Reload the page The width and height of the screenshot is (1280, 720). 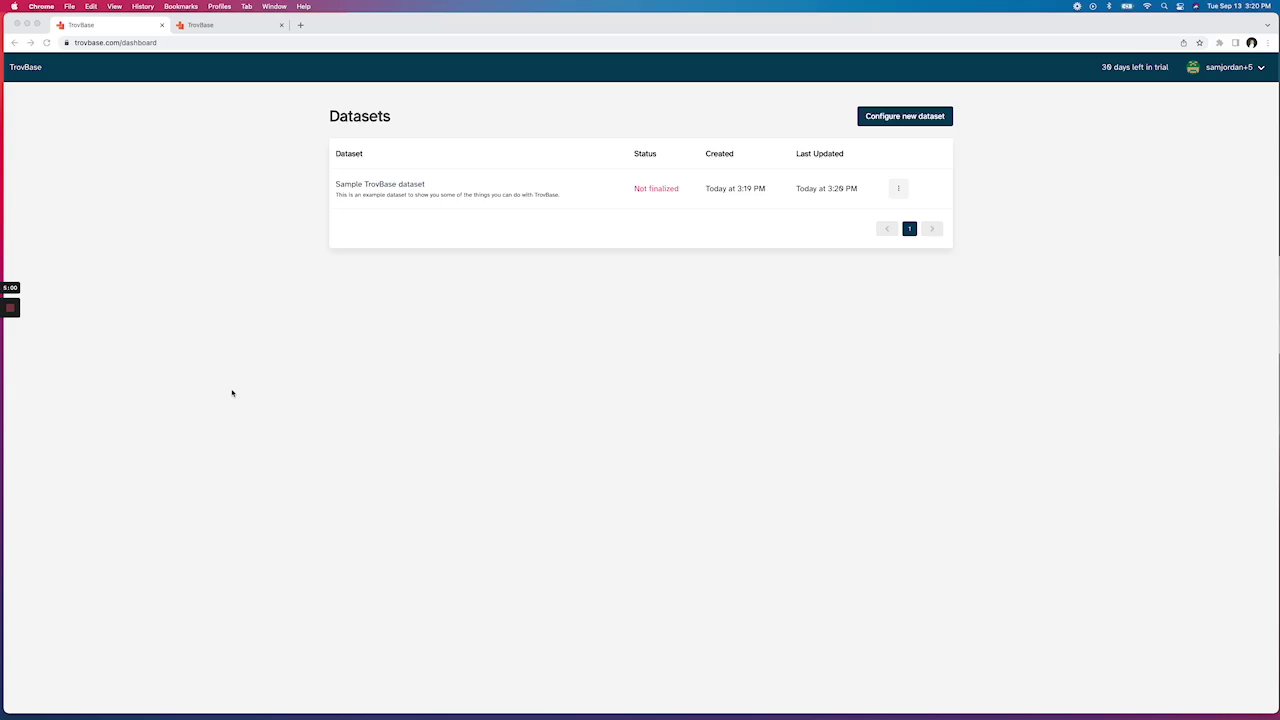click(x=46, y=43)
